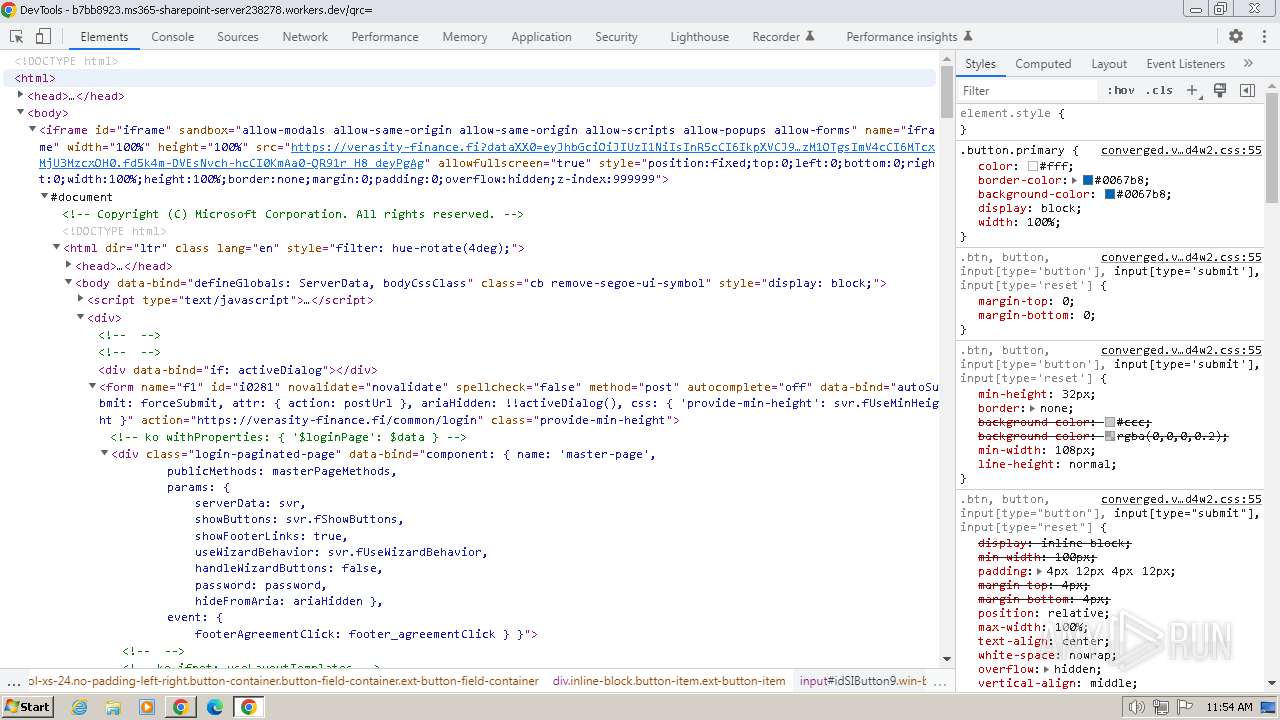Switch to the Sources tab
1280x720 pixels.
point(238,36)
